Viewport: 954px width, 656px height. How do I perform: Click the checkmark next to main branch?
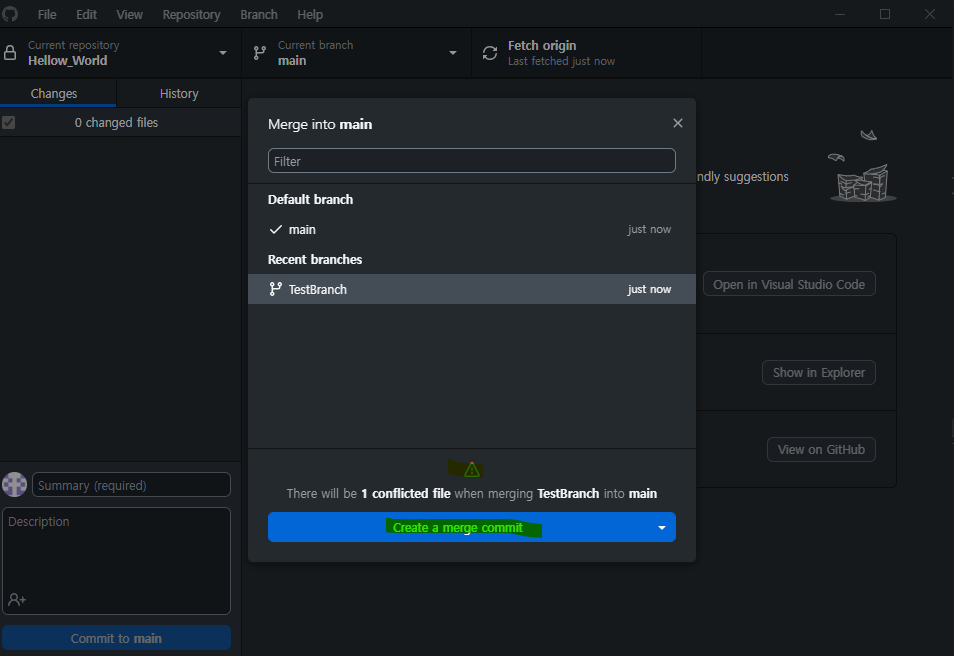click(276, 229)
